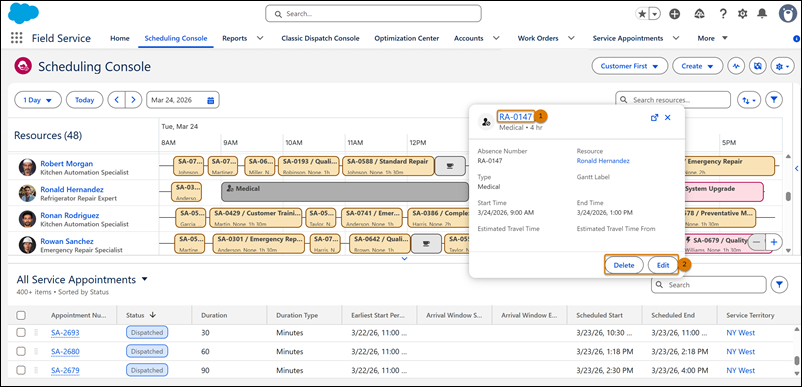Switch to the Scheduling Console tab
The image size is (802, 387).
pos(176,38)
